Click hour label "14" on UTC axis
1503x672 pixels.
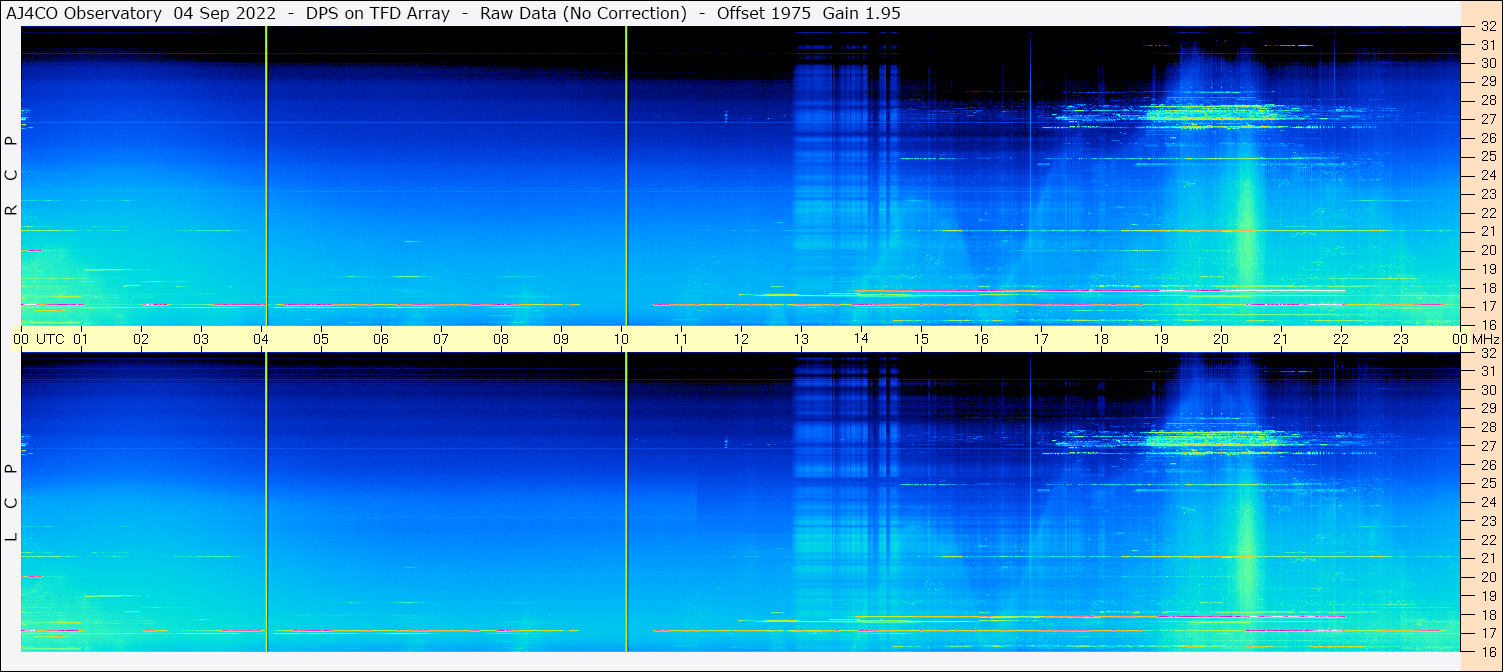[861, 339]
